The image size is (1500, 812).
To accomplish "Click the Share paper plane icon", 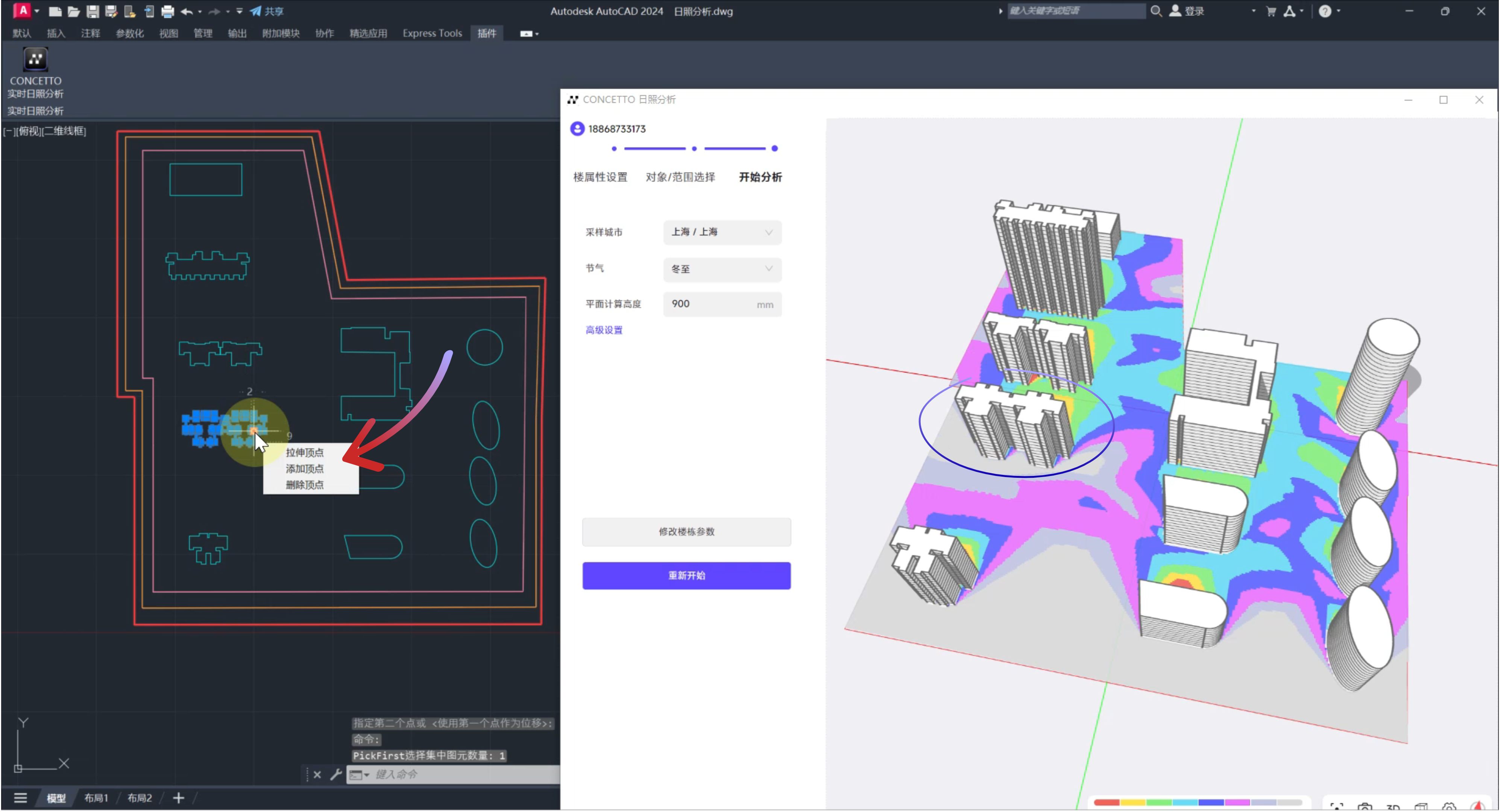I will pos(256,11).
